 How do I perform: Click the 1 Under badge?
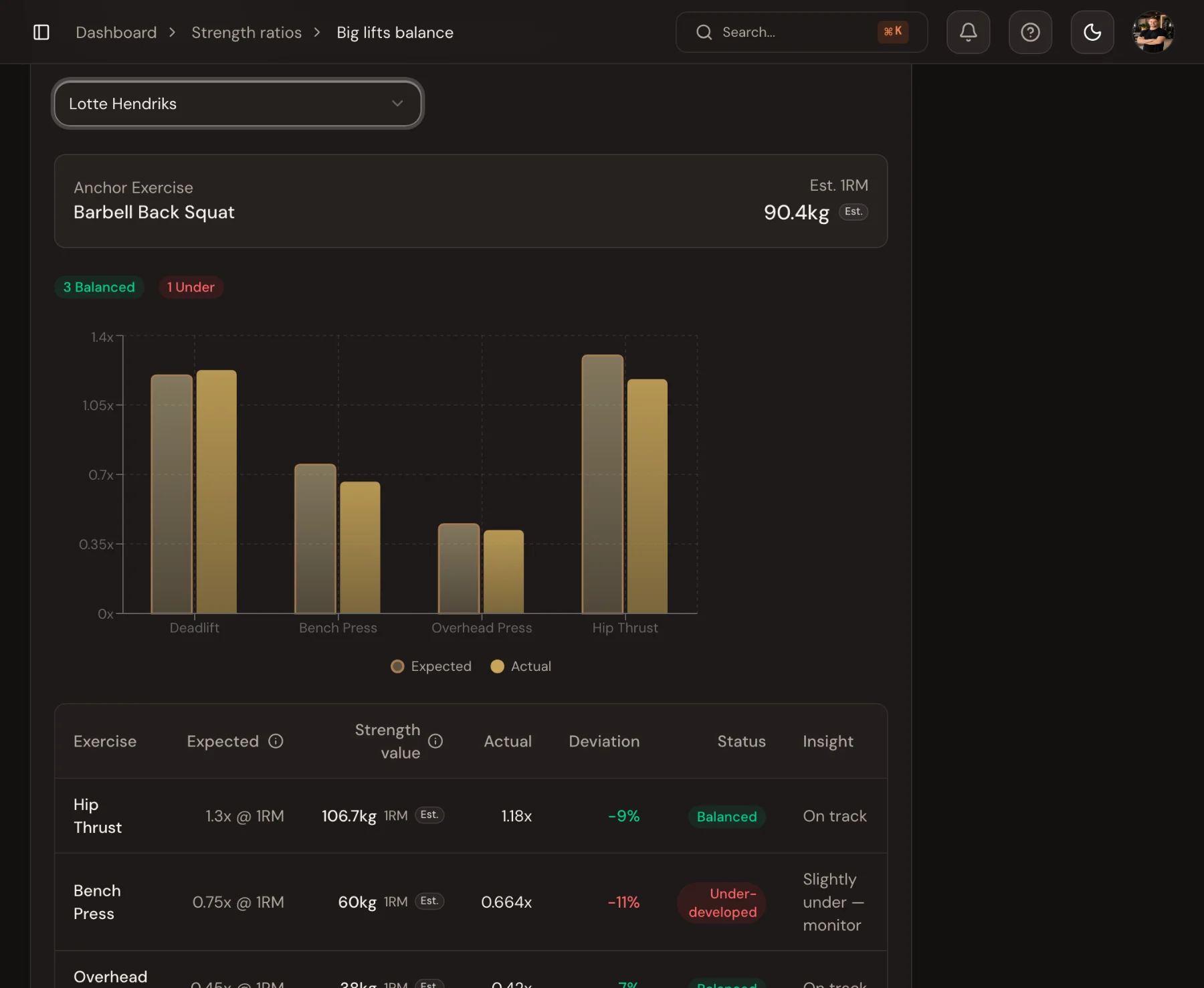pos(191,287)
